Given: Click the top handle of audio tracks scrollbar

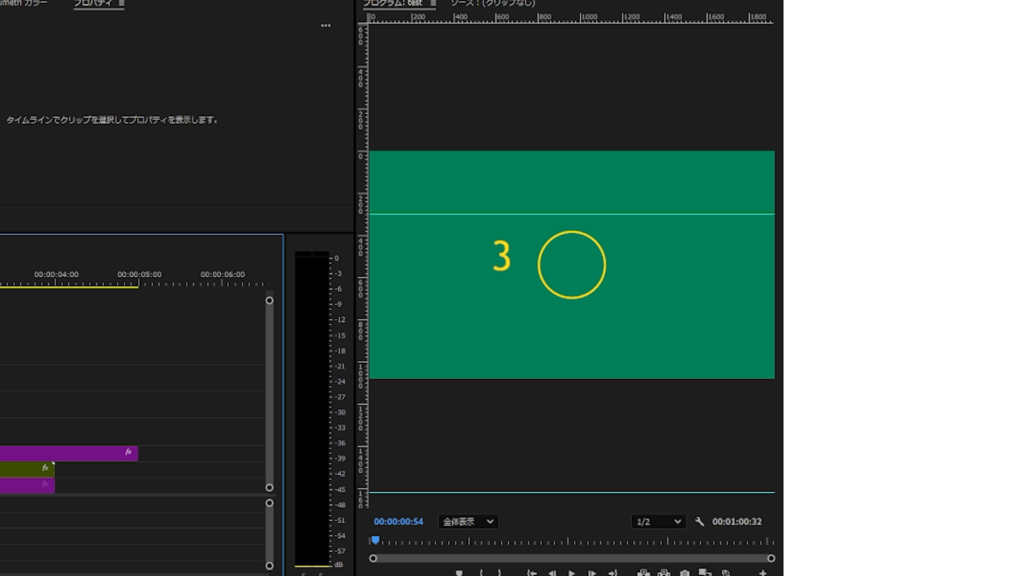Looking at the screenshot, I should coord(269,503).
